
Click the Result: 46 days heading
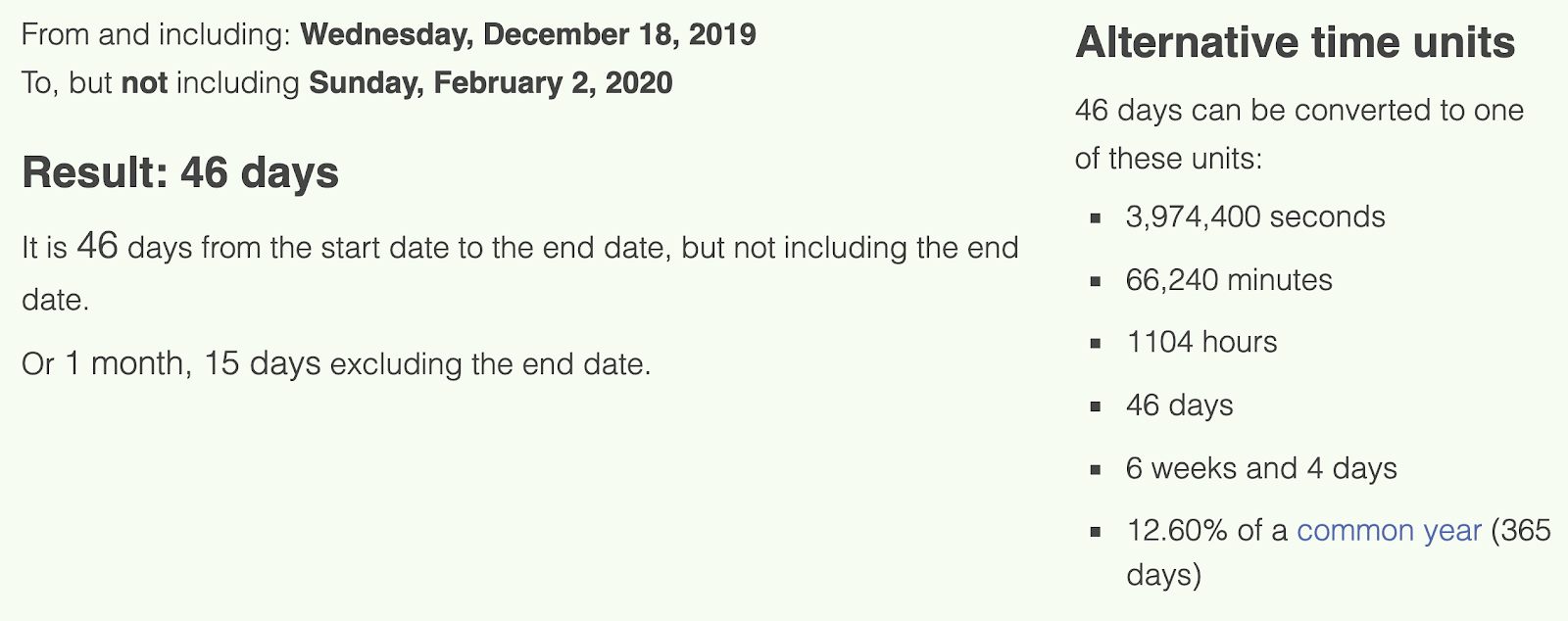tap(180, 172)
